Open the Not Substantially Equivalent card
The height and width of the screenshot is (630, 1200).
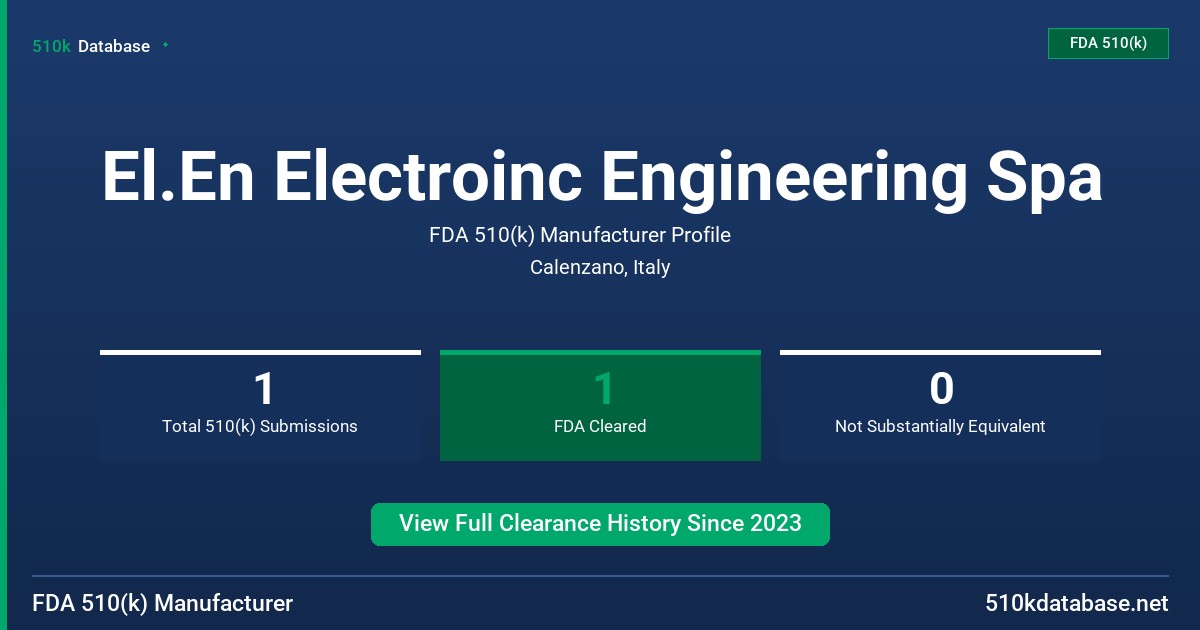[940, 406]
